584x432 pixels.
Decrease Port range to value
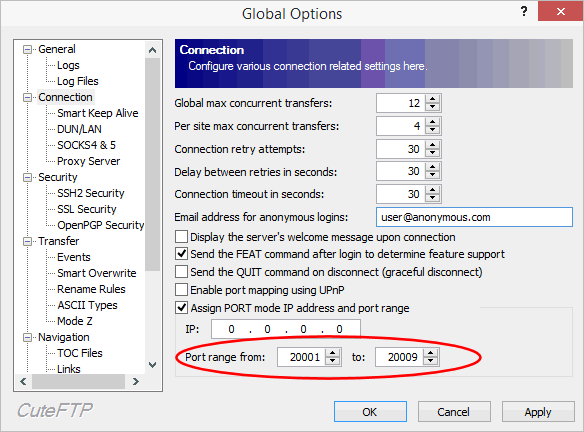coord(431,361)
